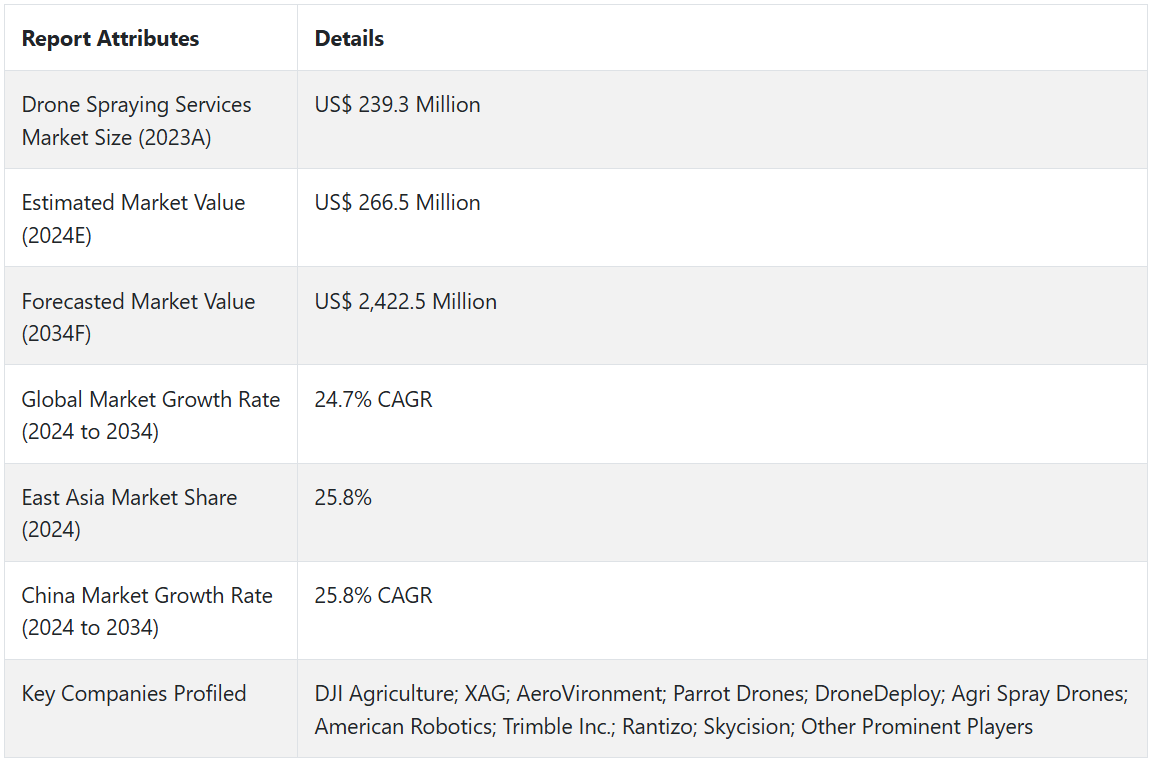Viewport: 1159px width, 770px height.
Task: Click the East Asia 25.8% share value
Action: click(x=343, y=498)
